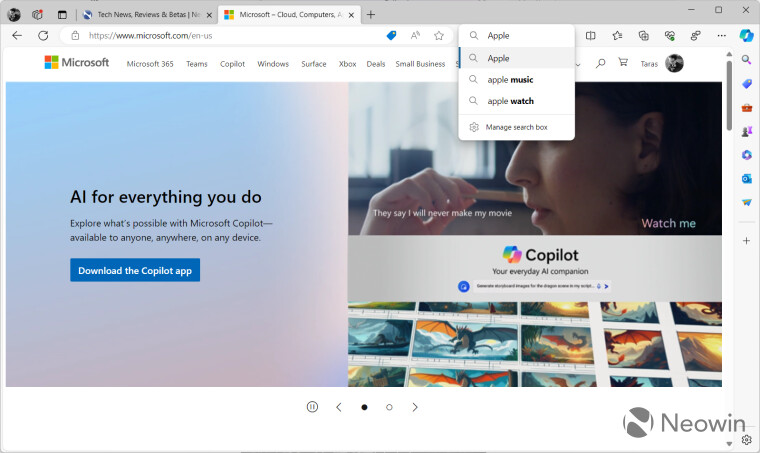The height and width of the screenshot is (453, 760).
Task: Open the Microsoft logo home link
Action: pyautogui.click(x=77, y=62)
